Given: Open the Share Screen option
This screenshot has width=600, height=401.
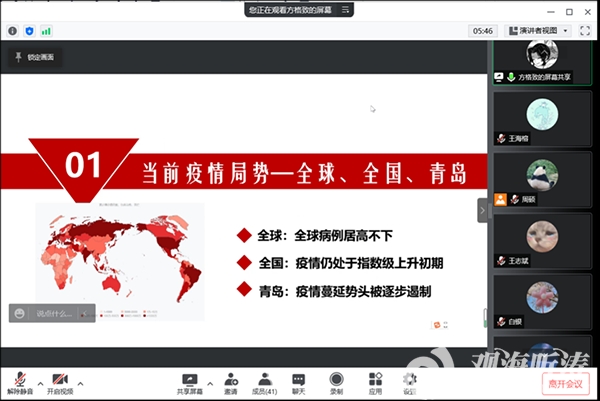Looking at the screenshot, I should point(189,379).
